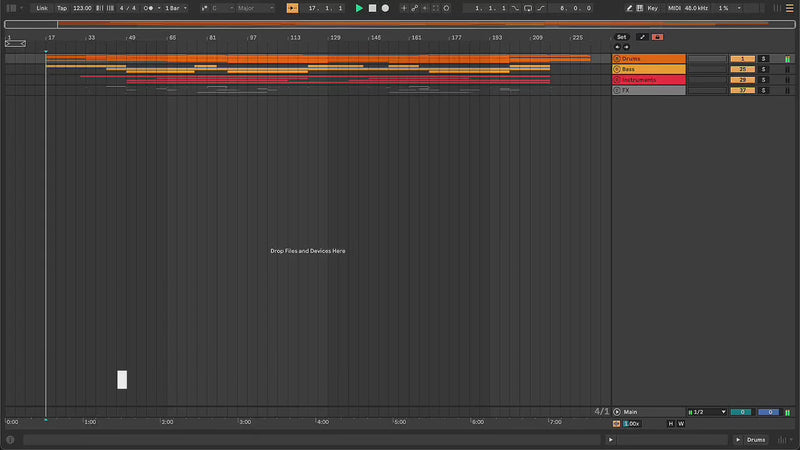Click the Link button

(x=42, y=8)
